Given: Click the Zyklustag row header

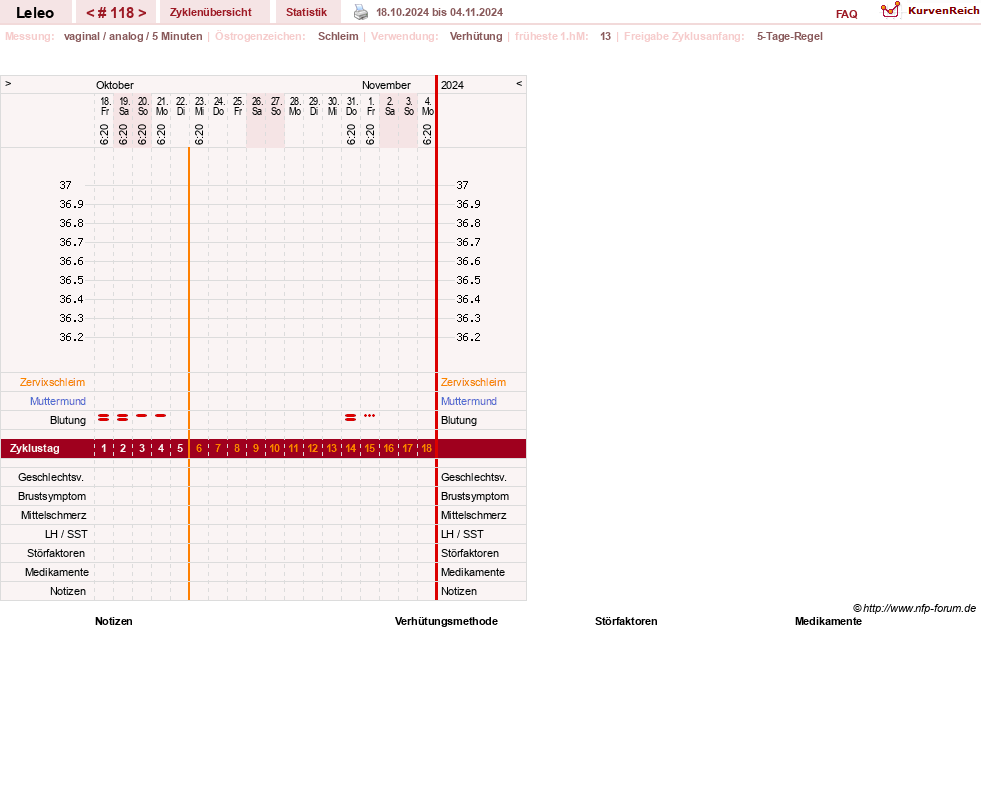Looking at the screenshot, I should pos(34,448).
